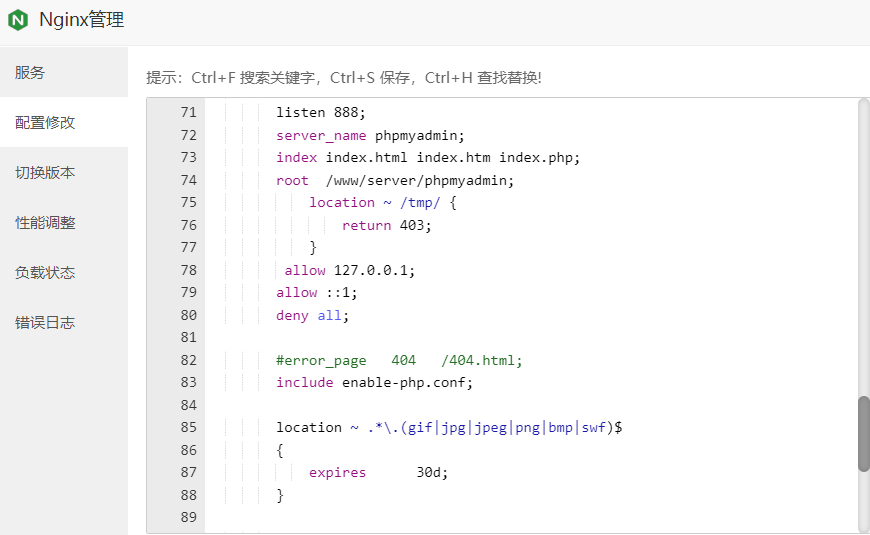Click 'root /www/server/phpmyadmin;' line
This screenshot has width=870, height=535.
pos(395,180)
